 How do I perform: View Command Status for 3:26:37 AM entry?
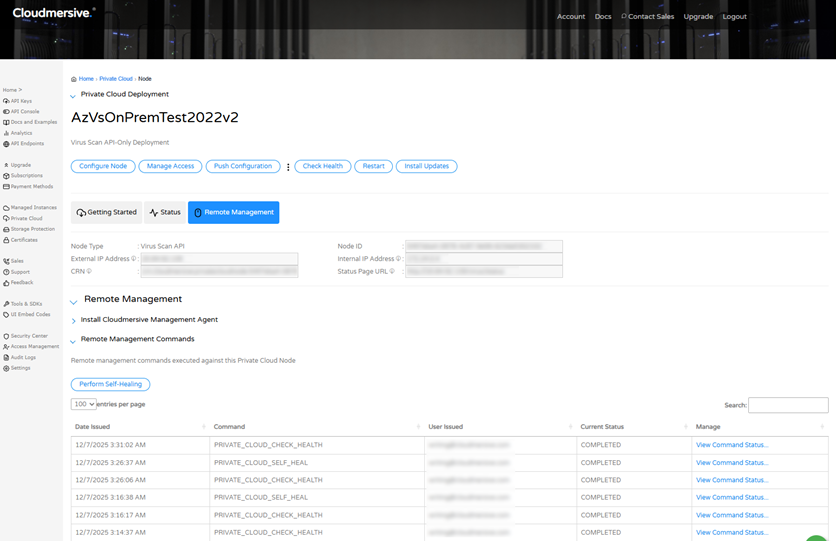(732, 463)
